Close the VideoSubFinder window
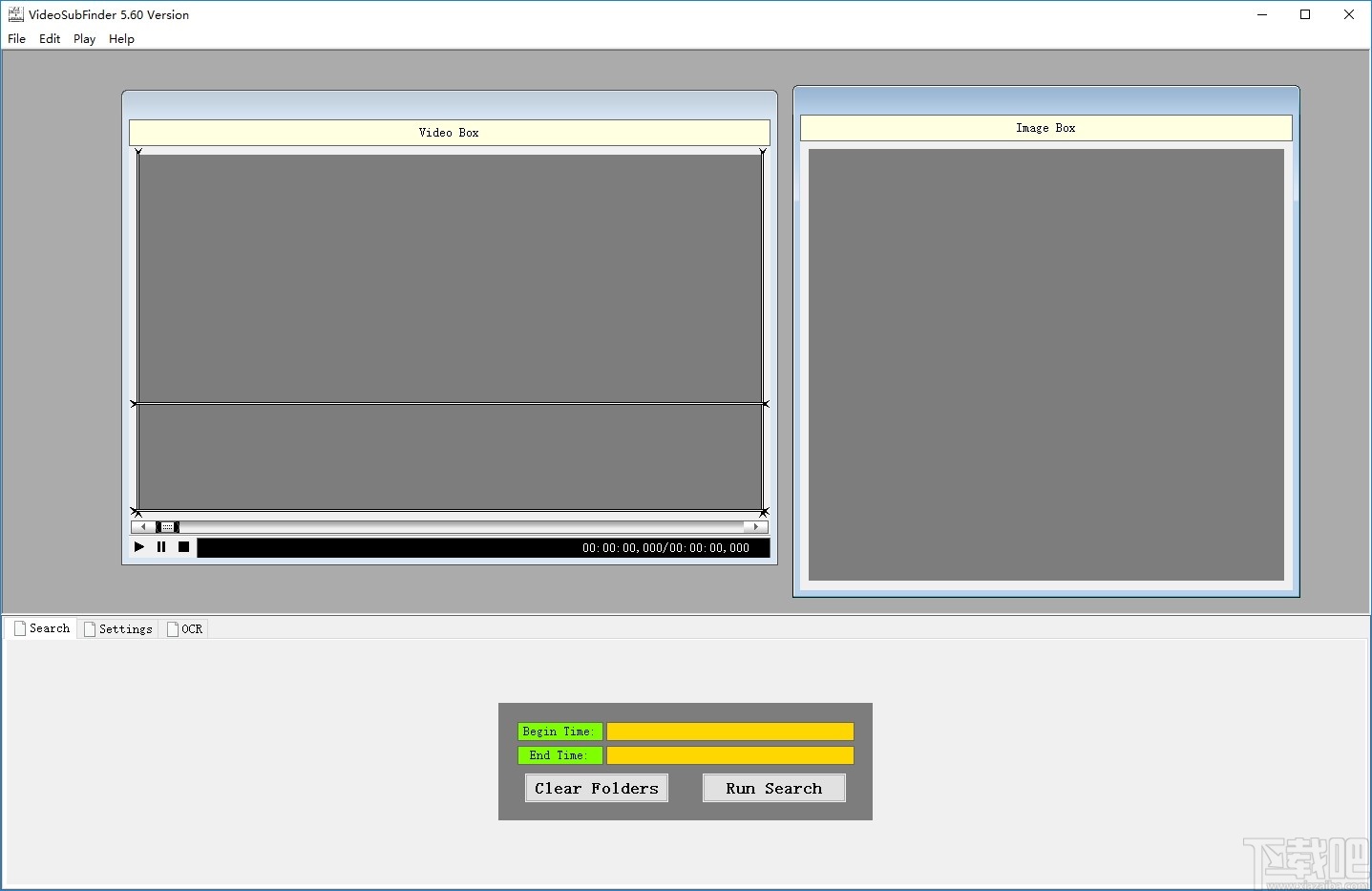Screen dimensions: 1372x891 click(1349, 14)
